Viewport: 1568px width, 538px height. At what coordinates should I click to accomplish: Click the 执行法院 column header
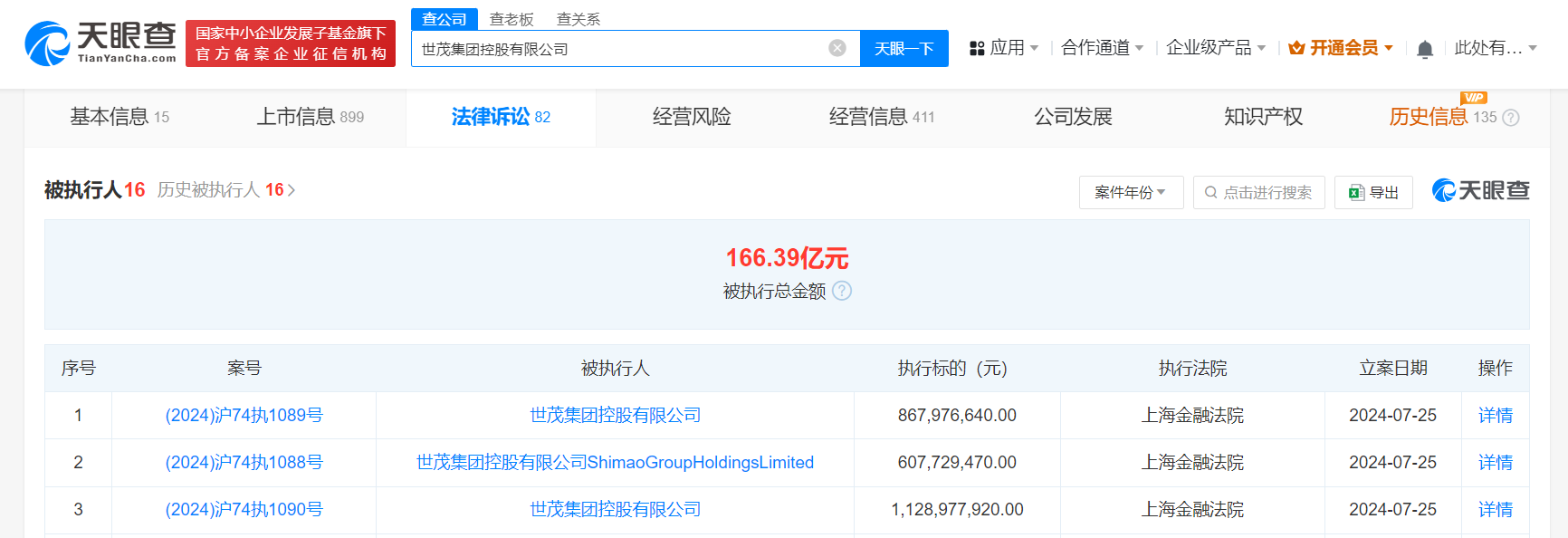point(1192,368)
